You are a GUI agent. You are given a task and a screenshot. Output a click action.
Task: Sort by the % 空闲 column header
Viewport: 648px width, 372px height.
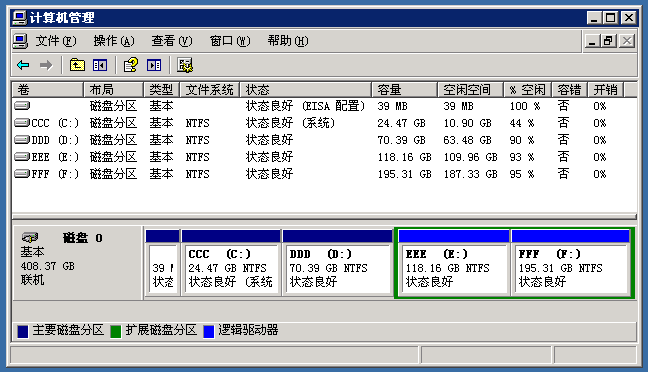(x=528, y=89)
